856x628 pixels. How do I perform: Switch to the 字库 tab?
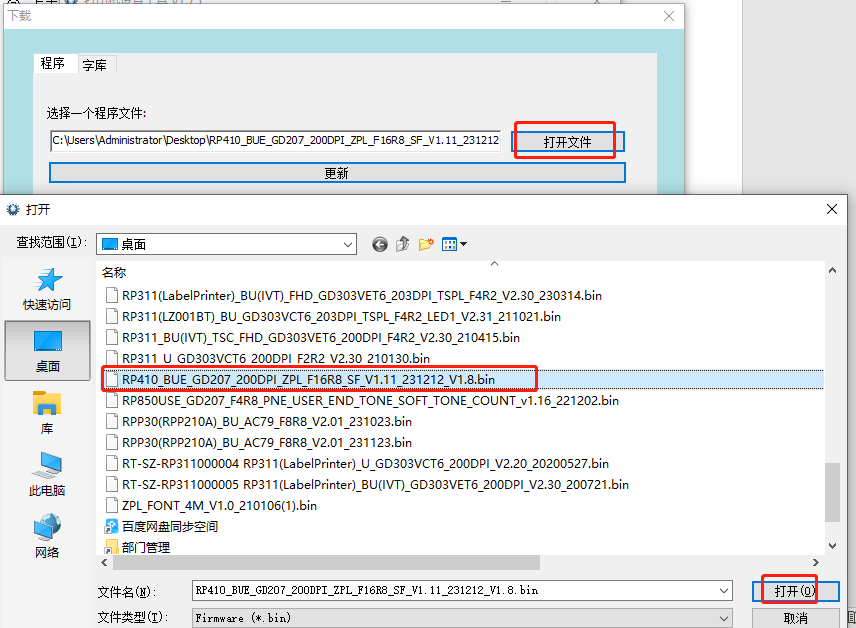[x=95, y=65]
